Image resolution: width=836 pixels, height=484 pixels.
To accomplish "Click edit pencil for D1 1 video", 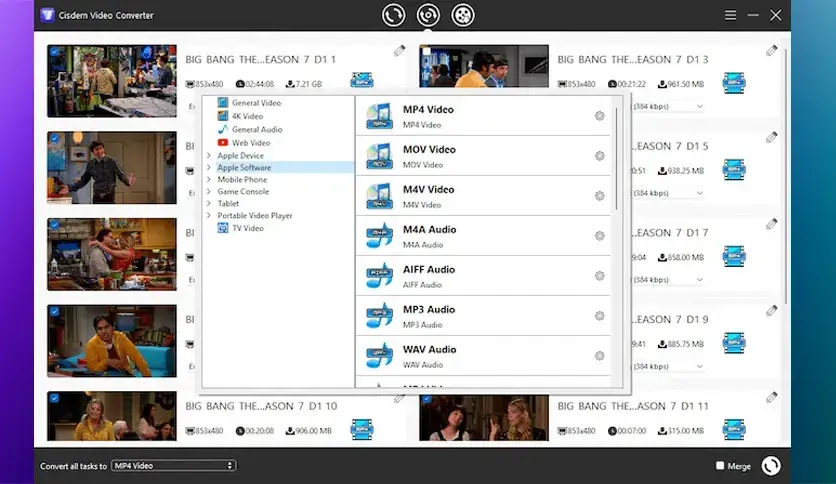I will pyautogui.click(x=400, y=51).
